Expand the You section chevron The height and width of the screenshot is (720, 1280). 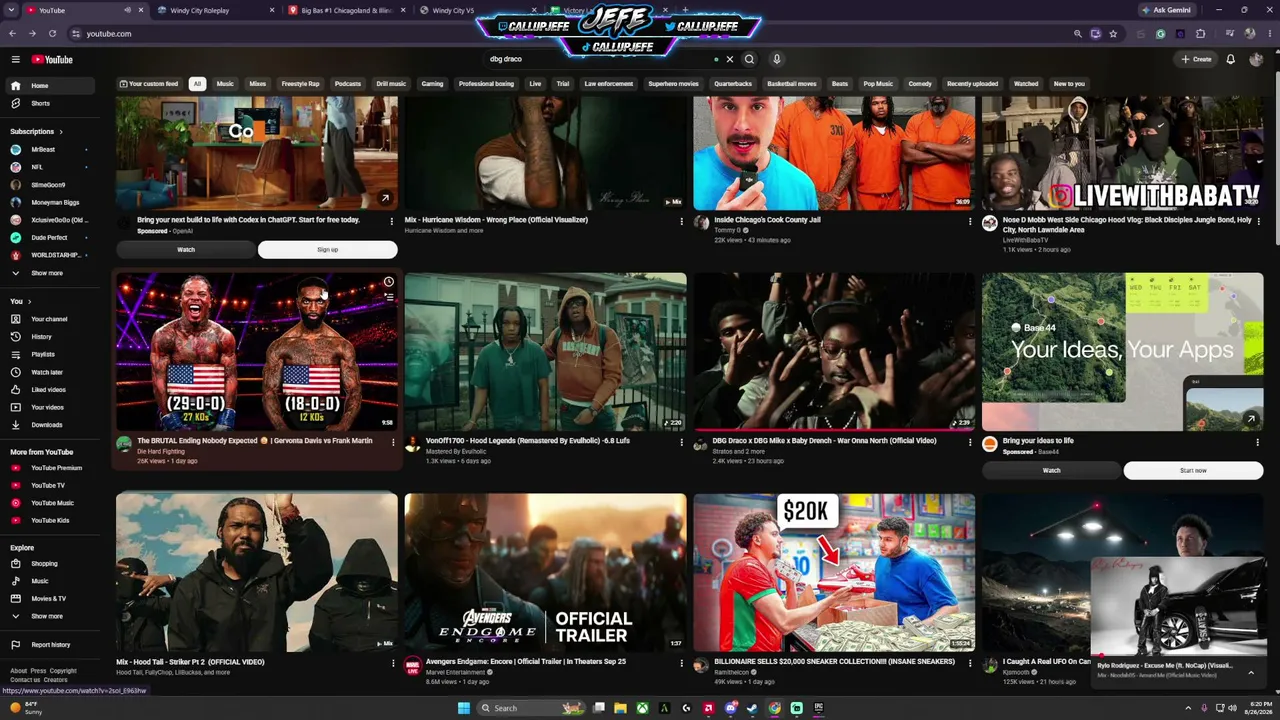point(29,301)
